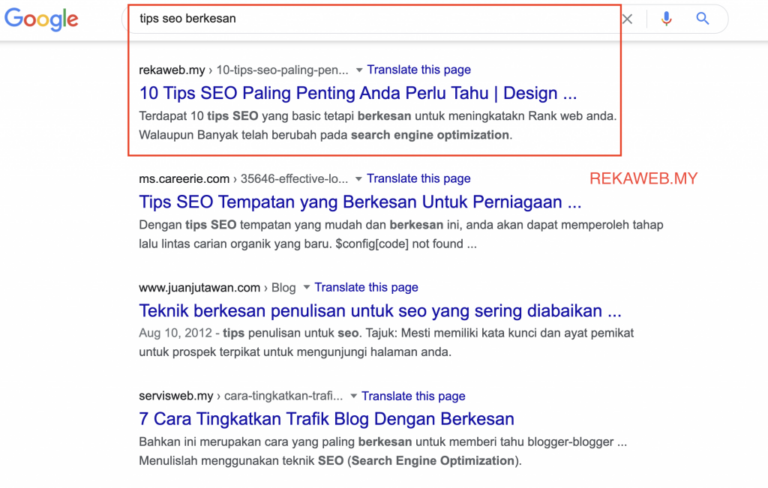Click the servisweb.my breadcrumb URL
The image size is (768, 488).
click(x=240, y=396)
